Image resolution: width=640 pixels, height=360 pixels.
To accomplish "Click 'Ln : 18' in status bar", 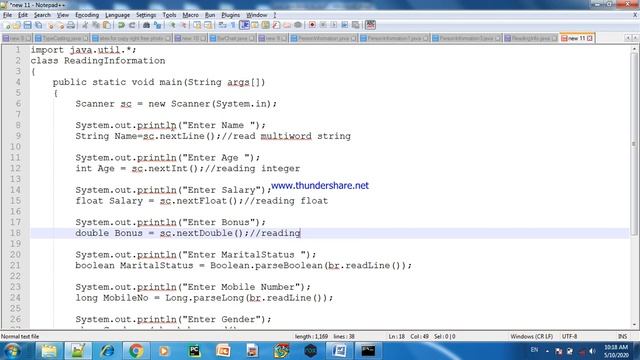I will tap(396, 337).
